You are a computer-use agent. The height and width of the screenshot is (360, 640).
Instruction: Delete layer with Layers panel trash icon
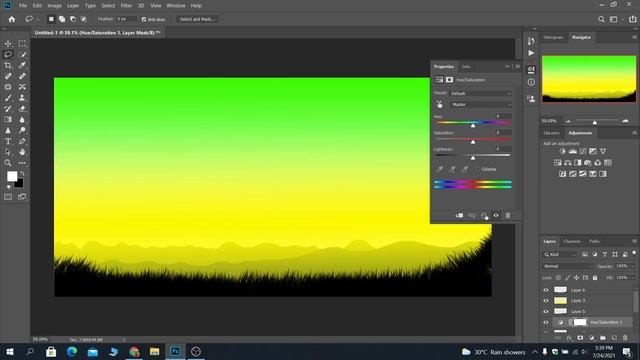(x=625, y=338)
